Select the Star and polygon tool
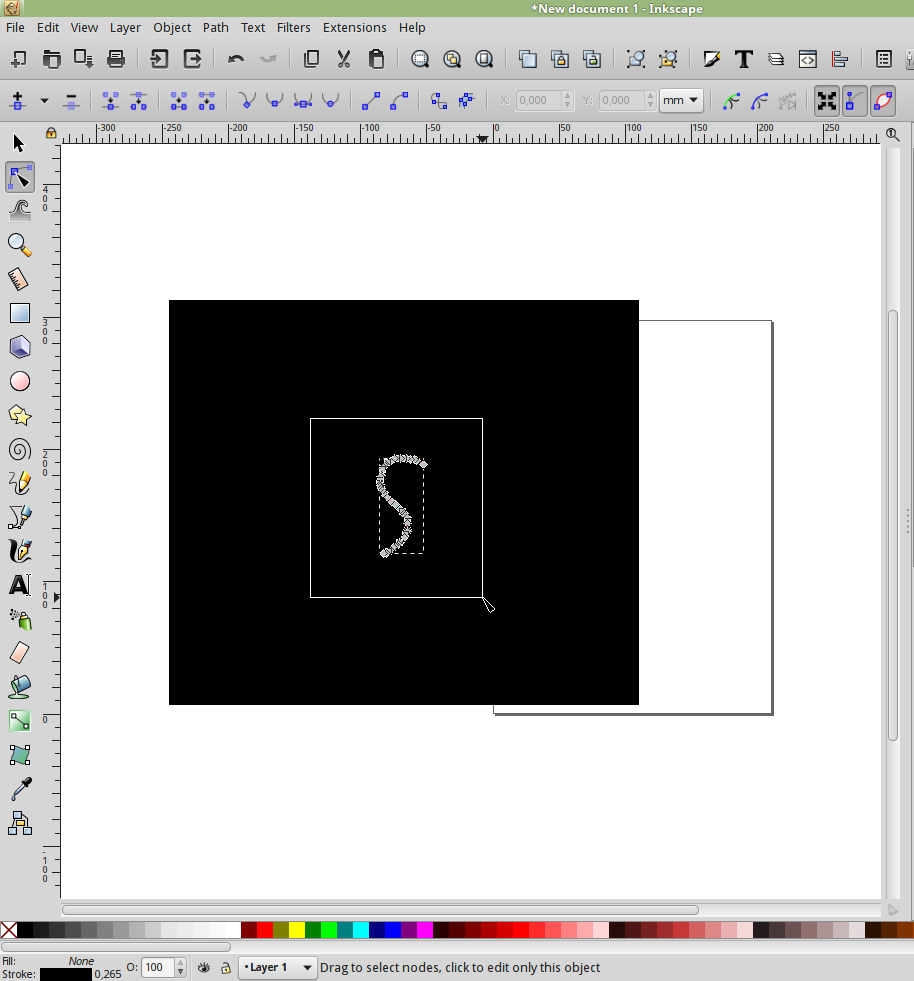The image size is (914, 981). [x=20, y=416]
